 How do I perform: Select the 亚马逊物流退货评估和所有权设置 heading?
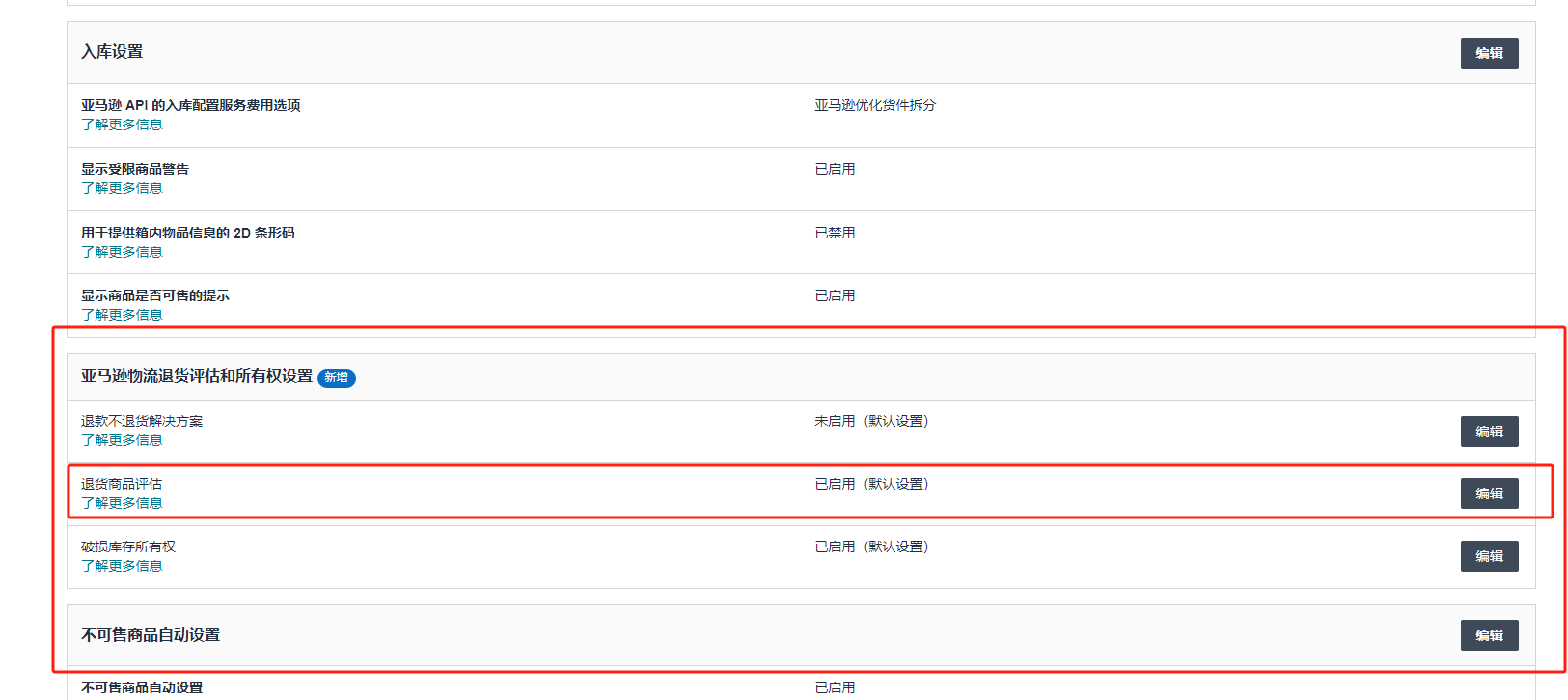click(x=197, y=377)
